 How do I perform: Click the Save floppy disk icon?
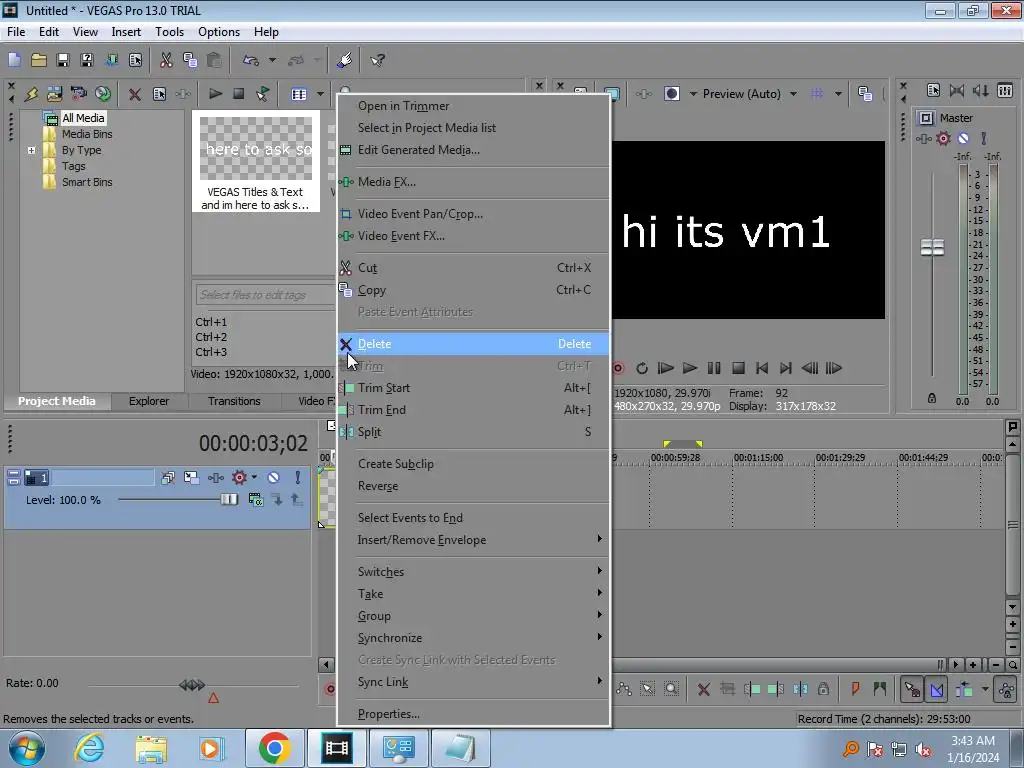click(63, 60)
